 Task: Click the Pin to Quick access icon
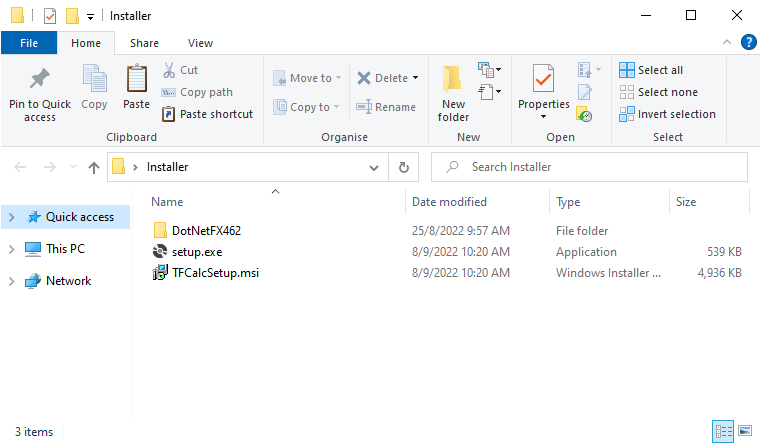pyautogui.click(x=39, y=78)
